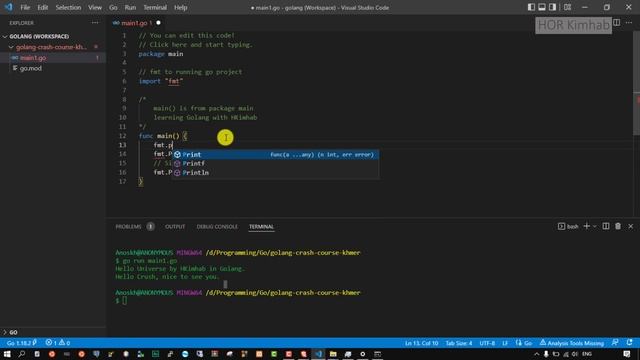Open Windows taskbar search

click(22, 354)
